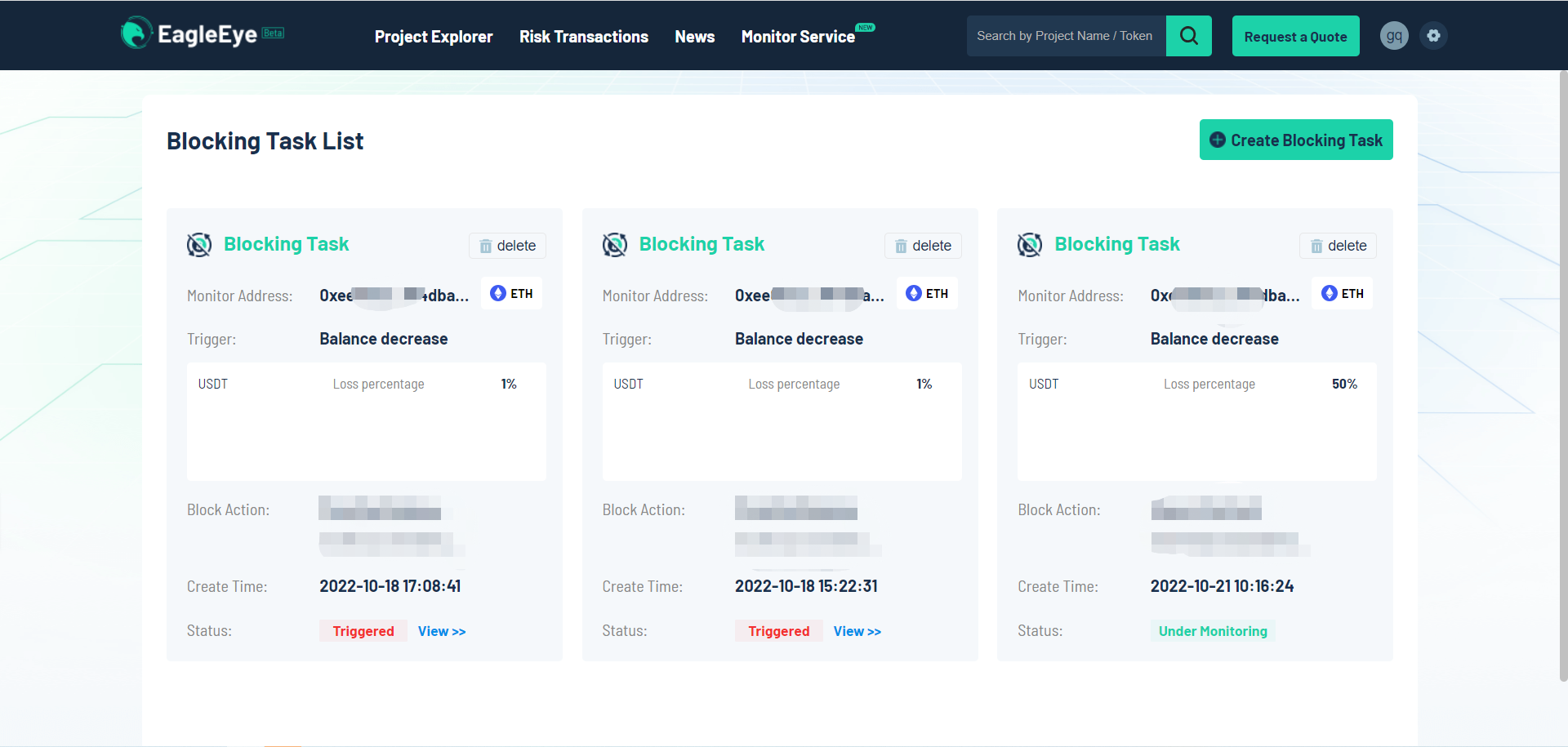Go to Risk Transactions page

point(584,37)
